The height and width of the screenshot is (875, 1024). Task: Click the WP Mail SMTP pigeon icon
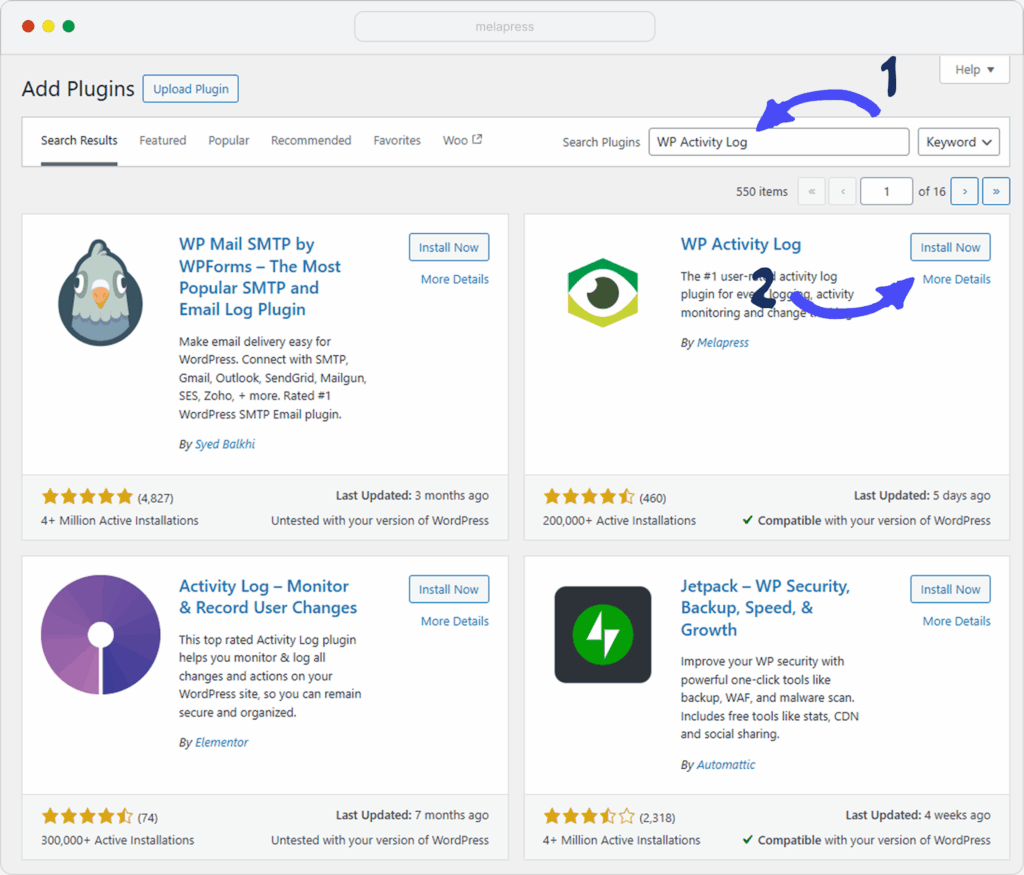coord(101,292)
